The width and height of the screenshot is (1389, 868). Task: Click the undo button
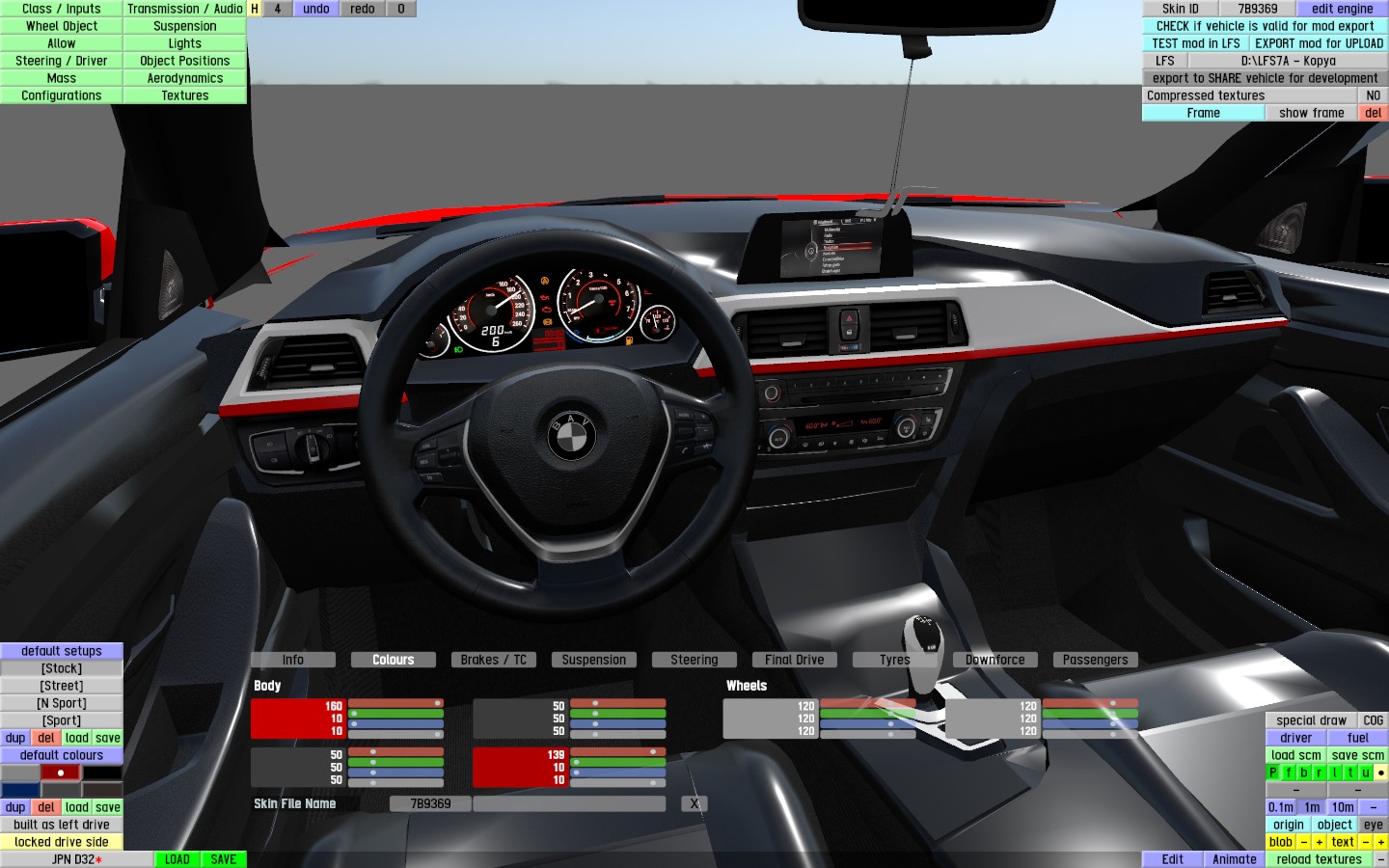point(316,9)
